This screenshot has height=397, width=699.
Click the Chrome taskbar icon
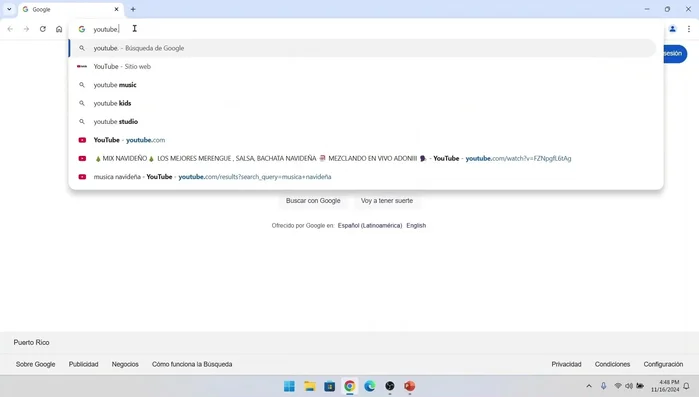coord(350,386)
